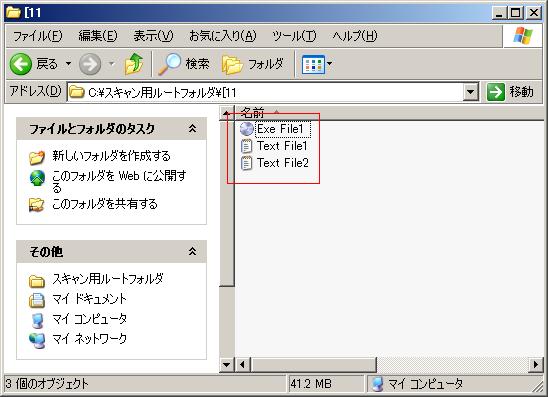Minimize the [11 window
The width and height of the screenshot is (548, 397).
tap(499, 13)
